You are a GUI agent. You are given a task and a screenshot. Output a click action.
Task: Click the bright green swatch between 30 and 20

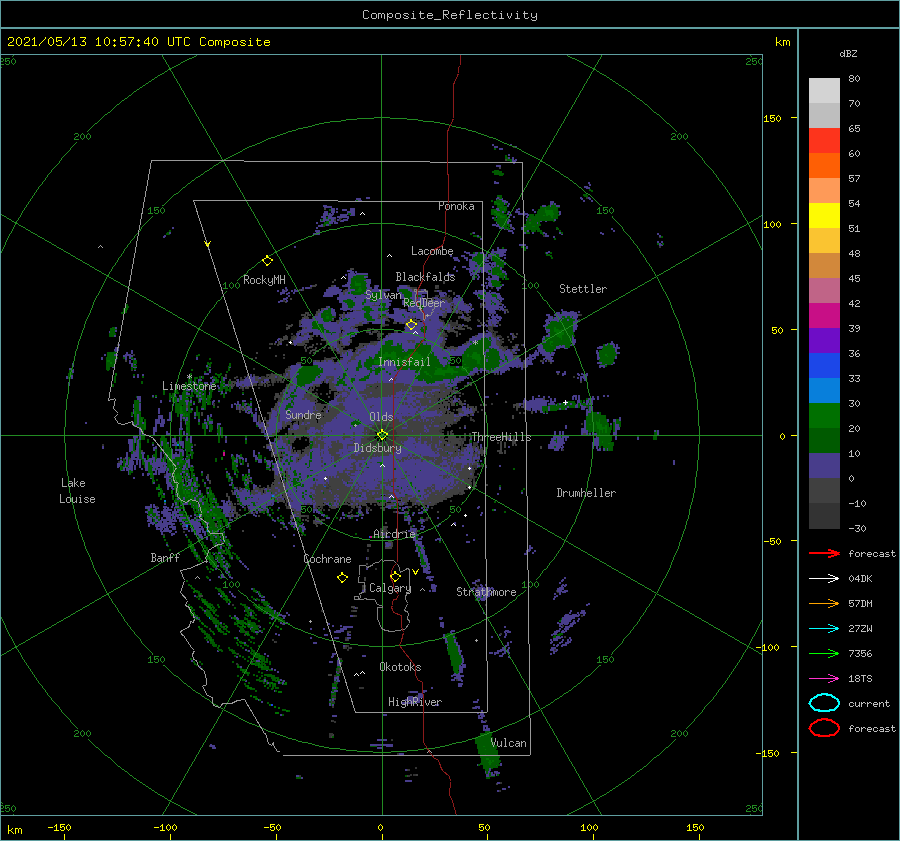click(x=824, y=416)
